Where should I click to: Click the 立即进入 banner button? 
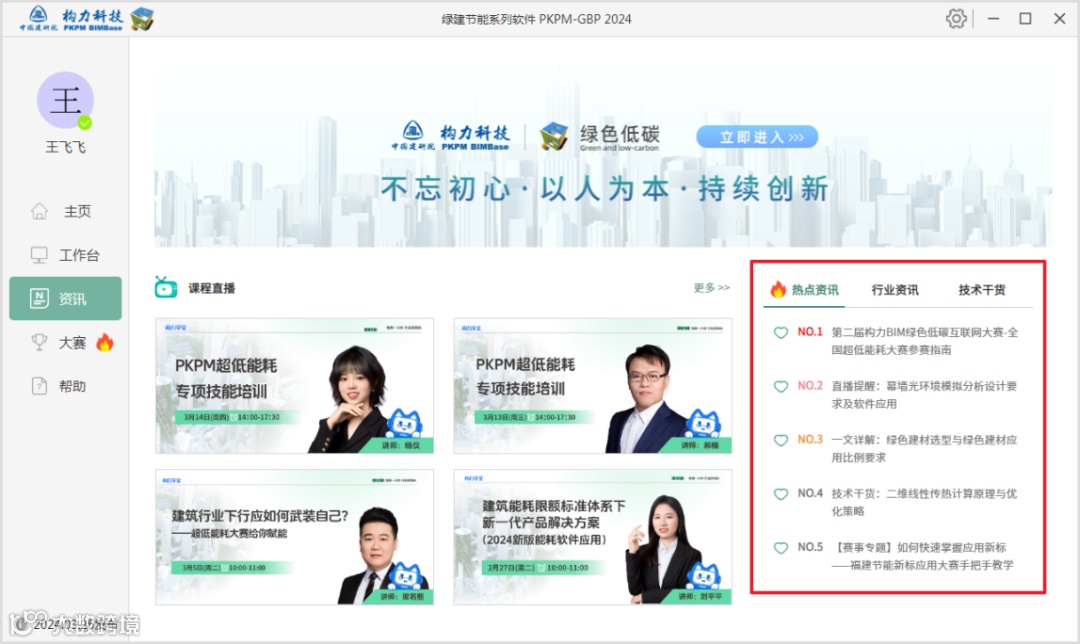757,137
